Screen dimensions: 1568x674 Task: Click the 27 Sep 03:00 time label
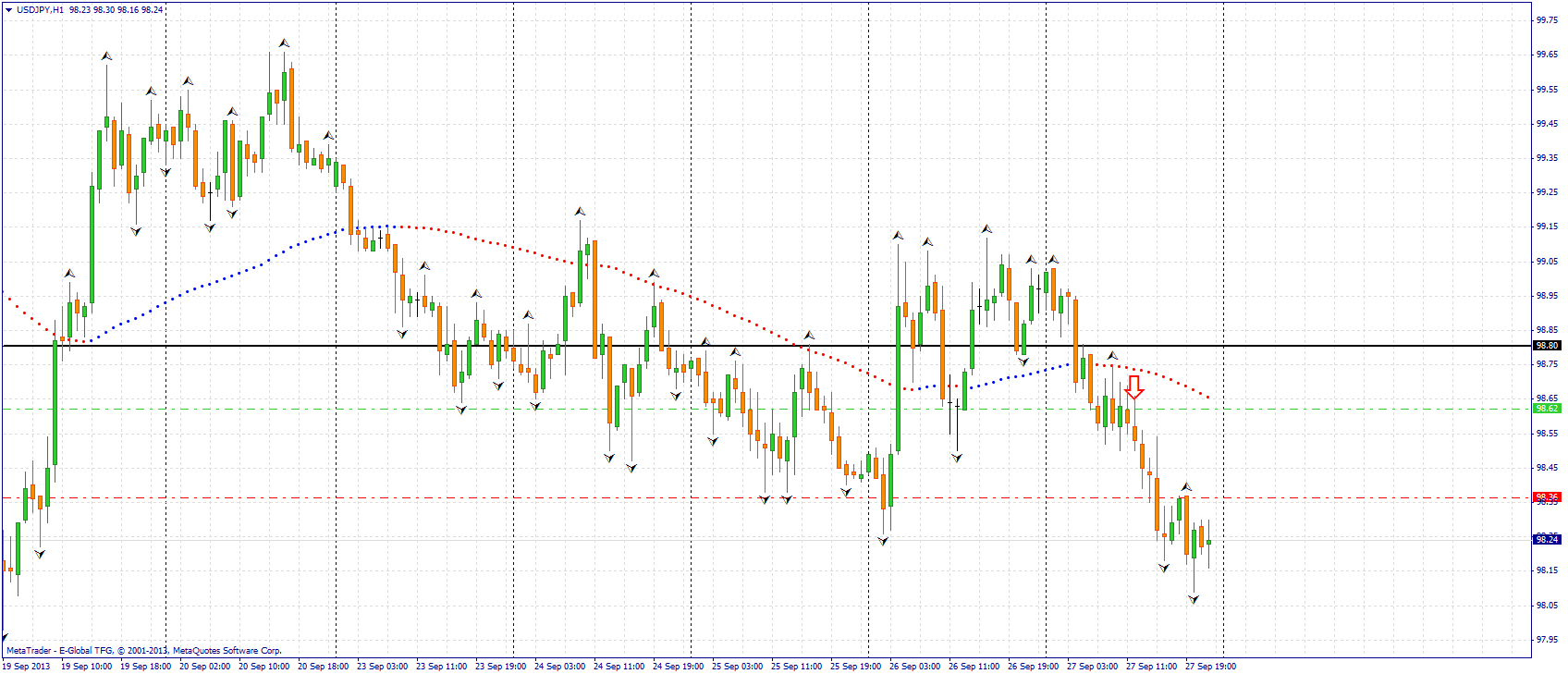(1093, 667)
